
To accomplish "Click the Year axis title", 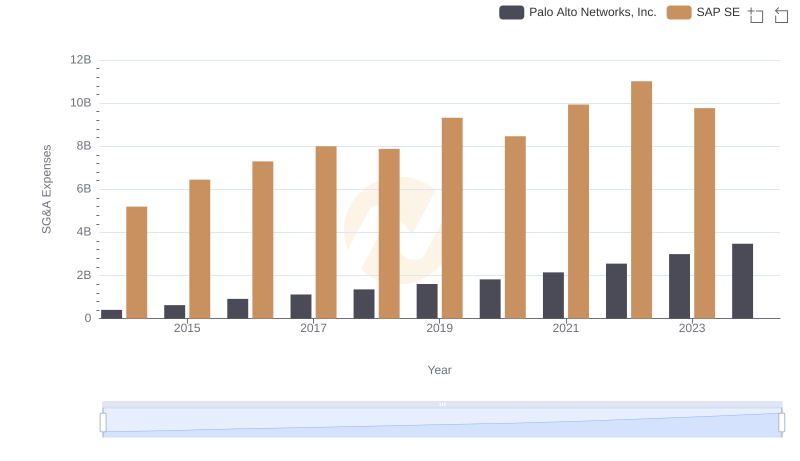I will click(x=439, y=370).
